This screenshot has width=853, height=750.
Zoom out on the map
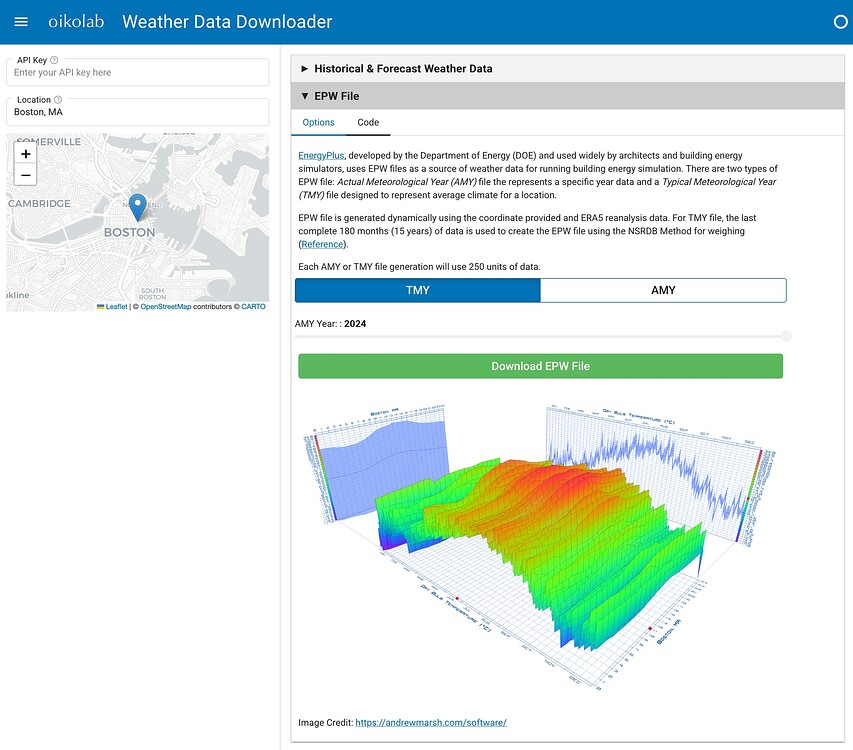click(x=26, y=176)
